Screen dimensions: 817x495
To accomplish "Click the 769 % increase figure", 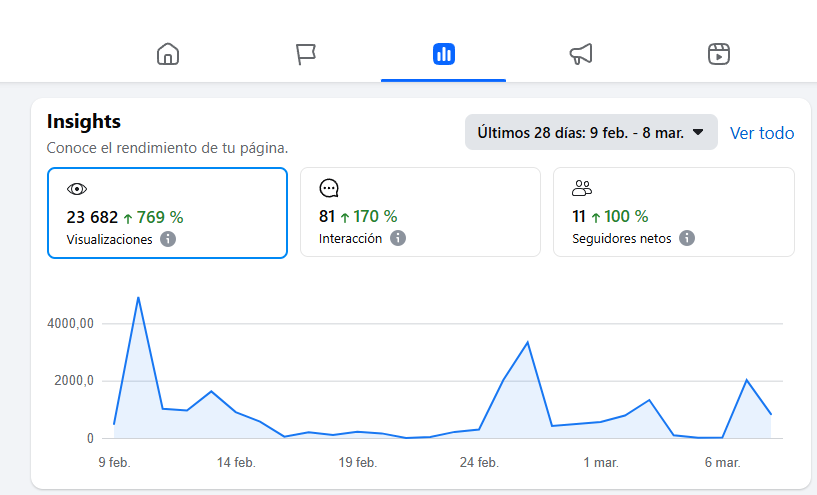I will pos(160,217).
